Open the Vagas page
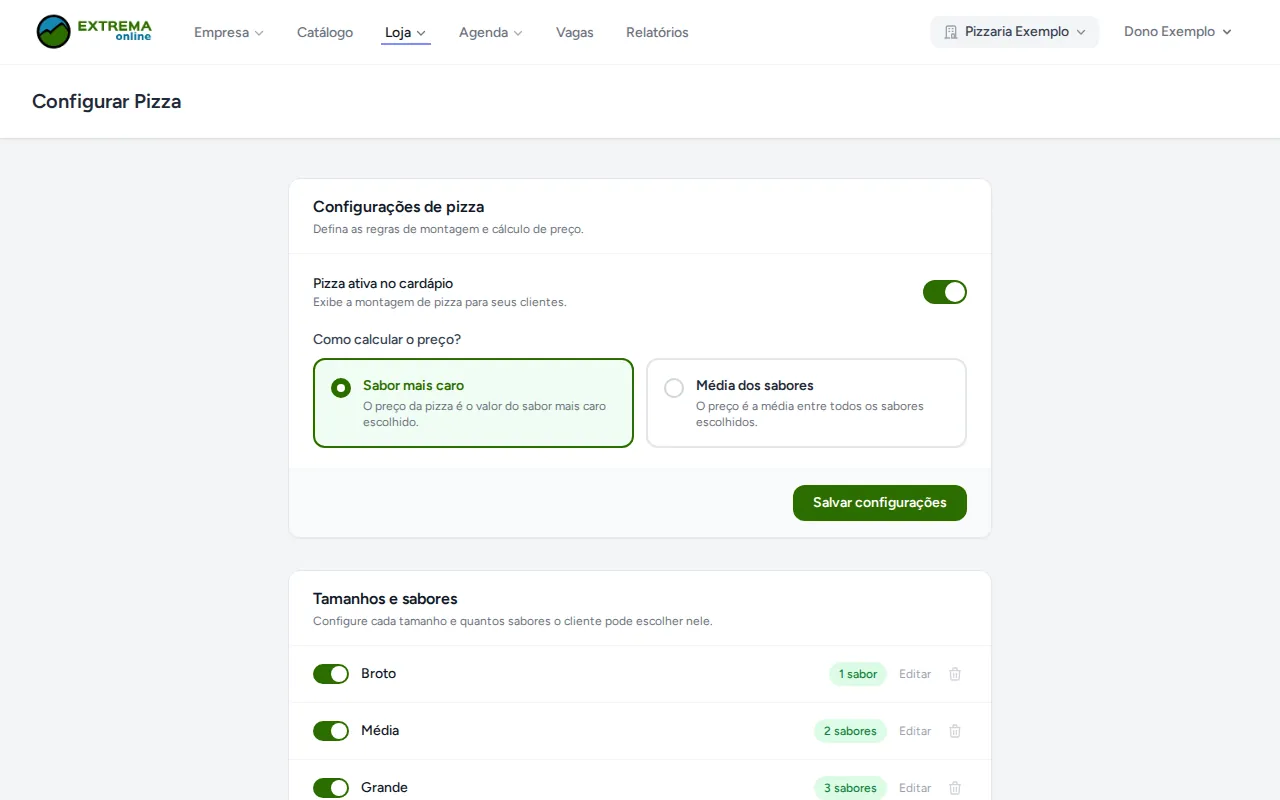The image size is (1280, 800). pyautogui.click(x=575, y=32)
